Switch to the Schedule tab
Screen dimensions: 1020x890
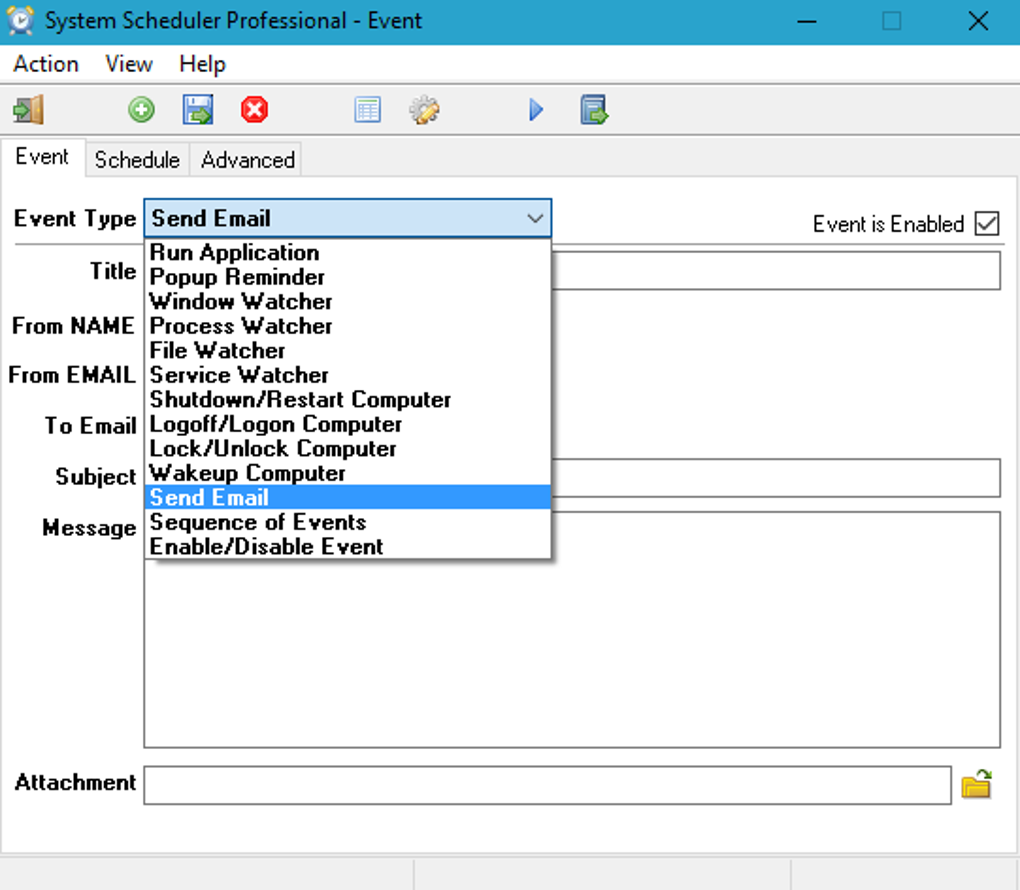137,159
